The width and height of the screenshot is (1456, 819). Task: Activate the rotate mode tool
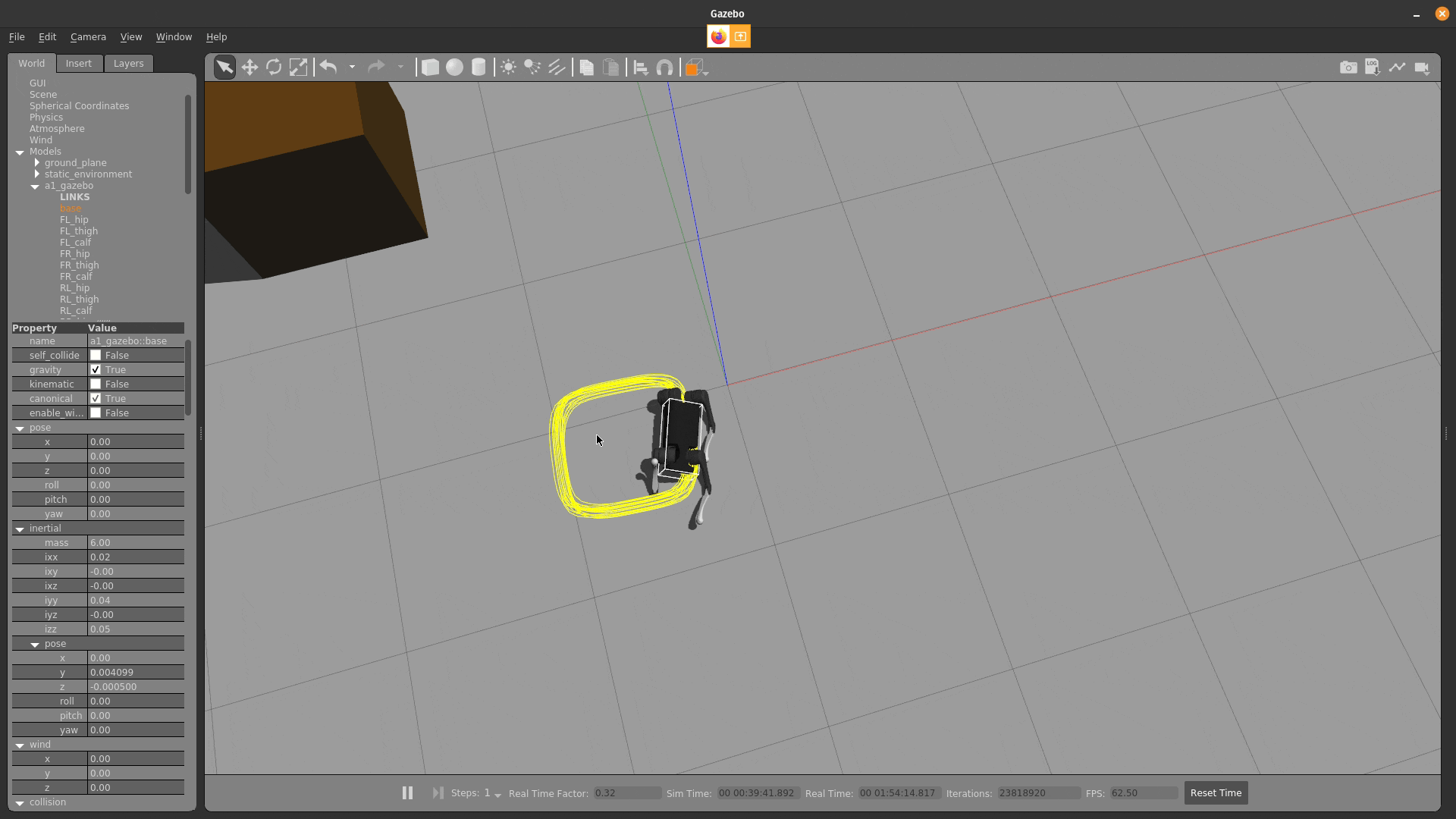(x=274, y=67)
